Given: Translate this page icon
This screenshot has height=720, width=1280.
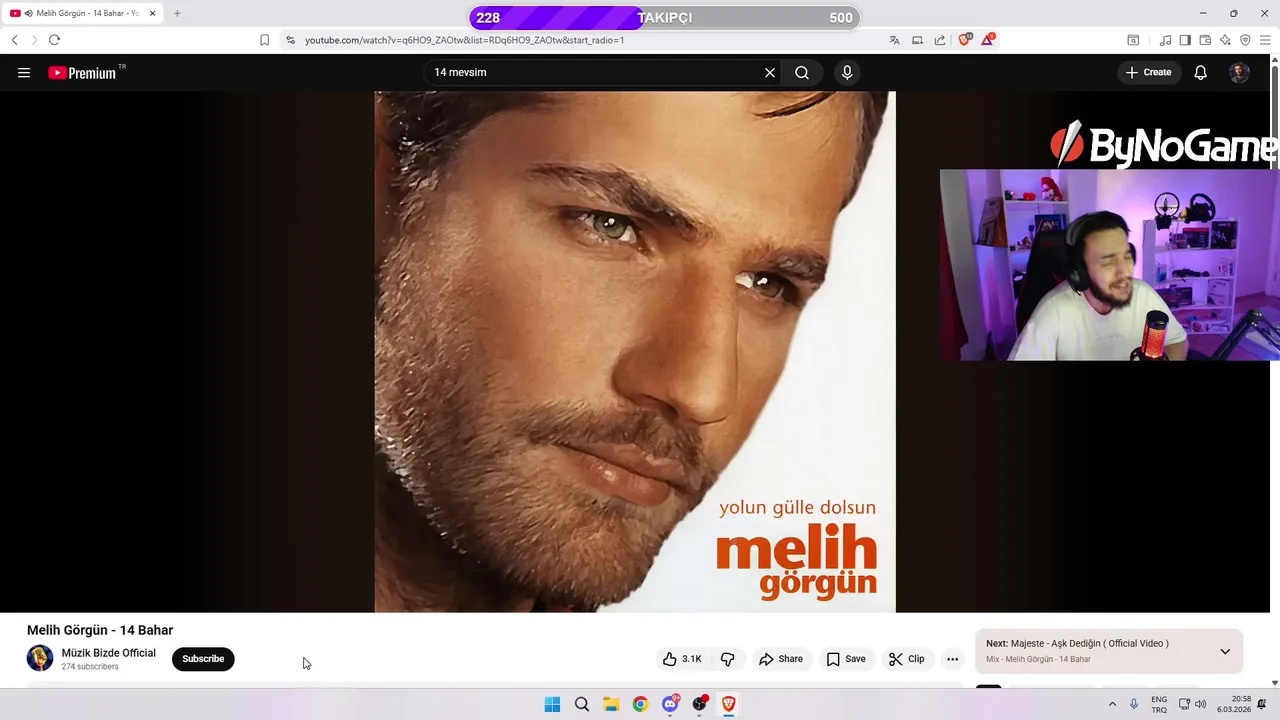Looking at the screenshot, I should point(894,40).
